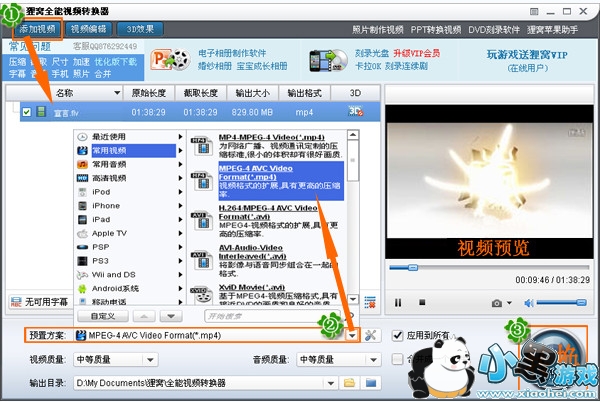Screen dimensions: 600x402
Task: Open 输出目录 path dropdown arrow
Action: [331, 383]
